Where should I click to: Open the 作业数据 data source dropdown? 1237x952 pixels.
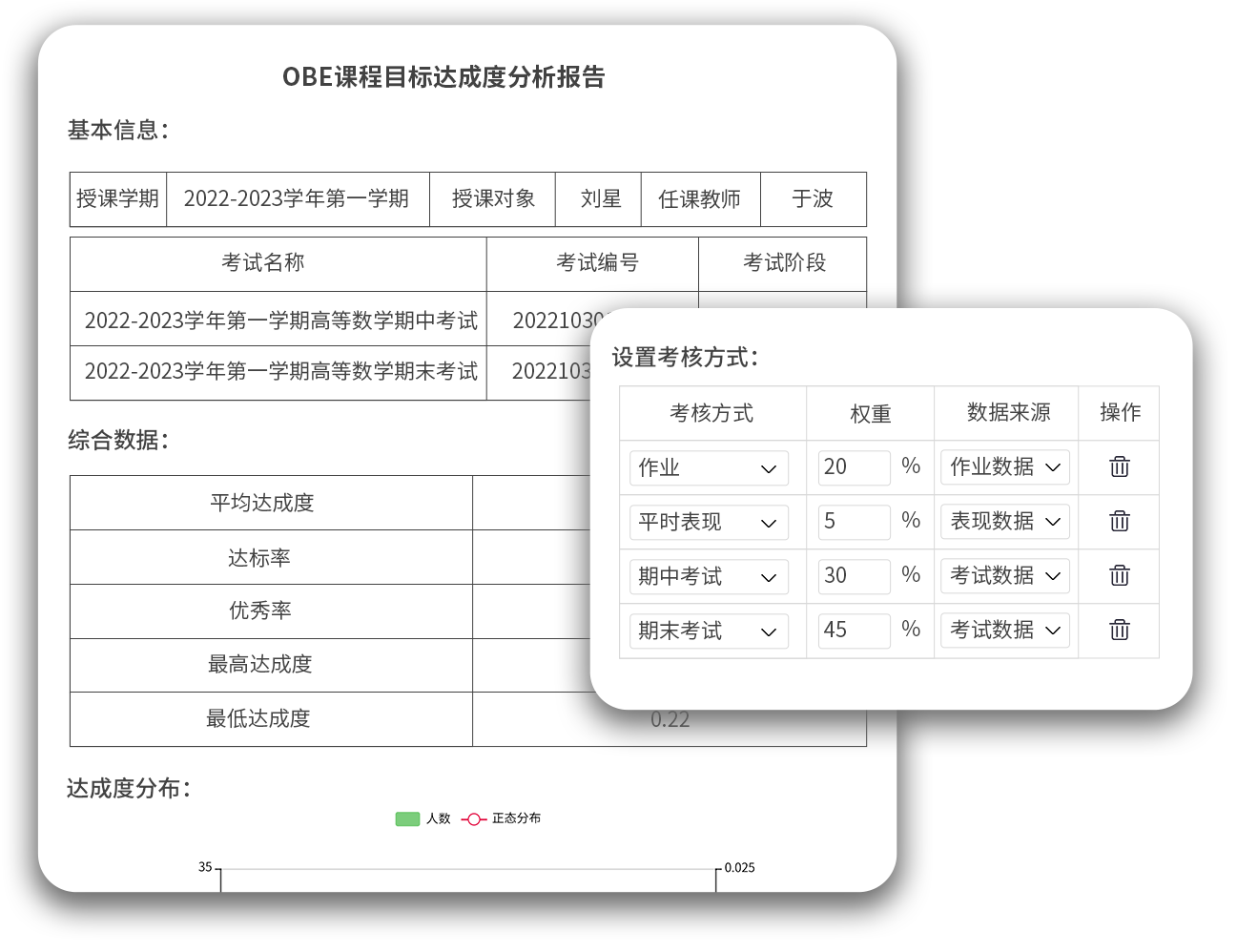pos(1005,467)
